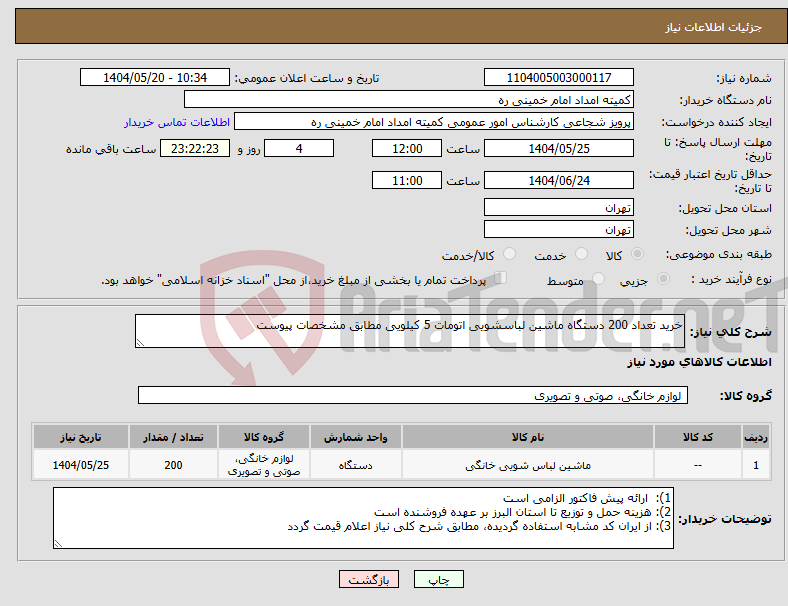The height and width of the screenshot is (606, 788).
Task: Click the تاریخ نیاز column header
Action: coord(80,437)
